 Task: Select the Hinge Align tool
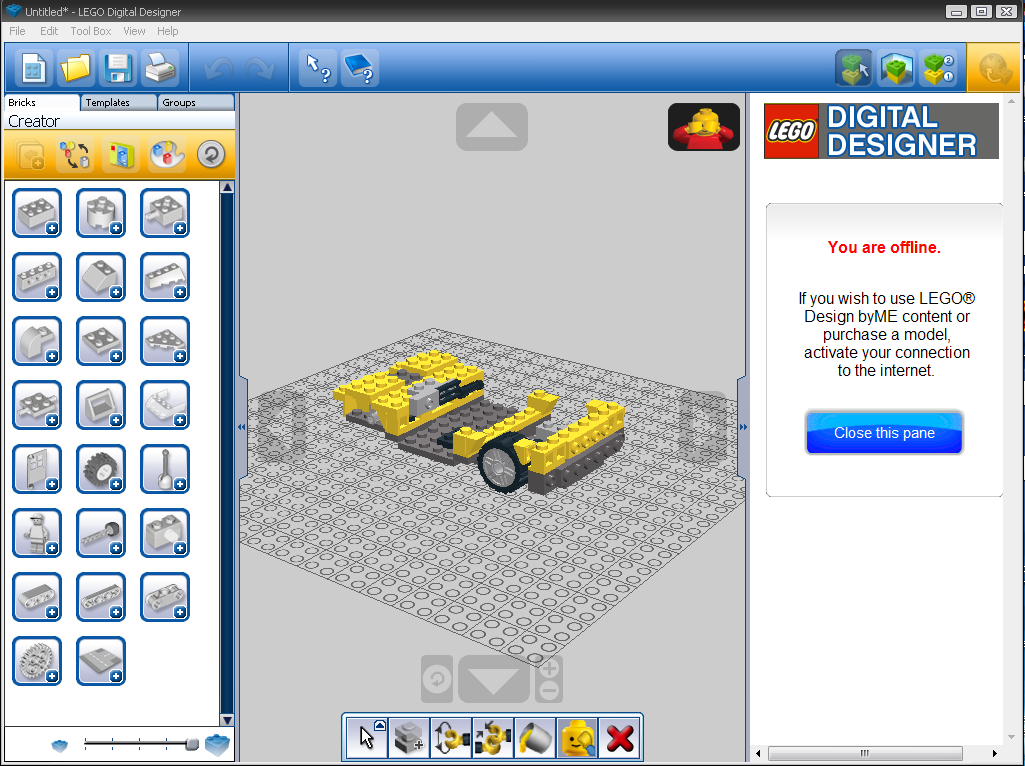point(493,739)
